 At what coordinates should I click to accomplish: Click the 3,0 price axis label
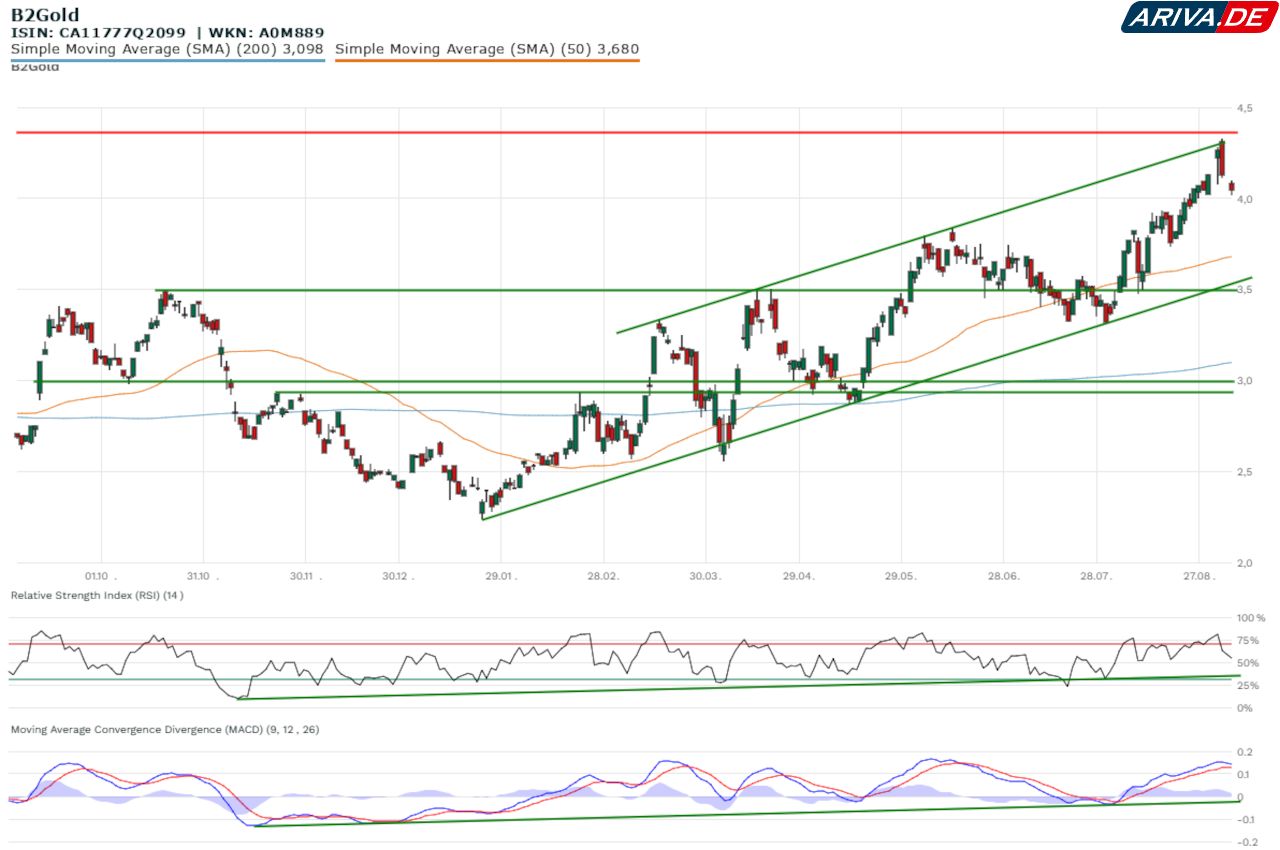(x=1245, y=381)
